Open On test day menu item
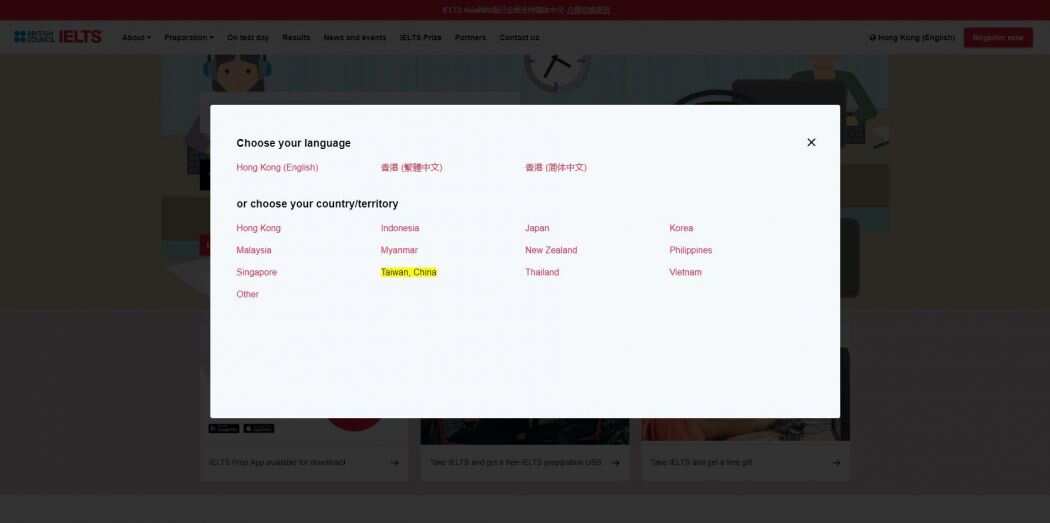 pyautogui.click(x=248, y=38)
